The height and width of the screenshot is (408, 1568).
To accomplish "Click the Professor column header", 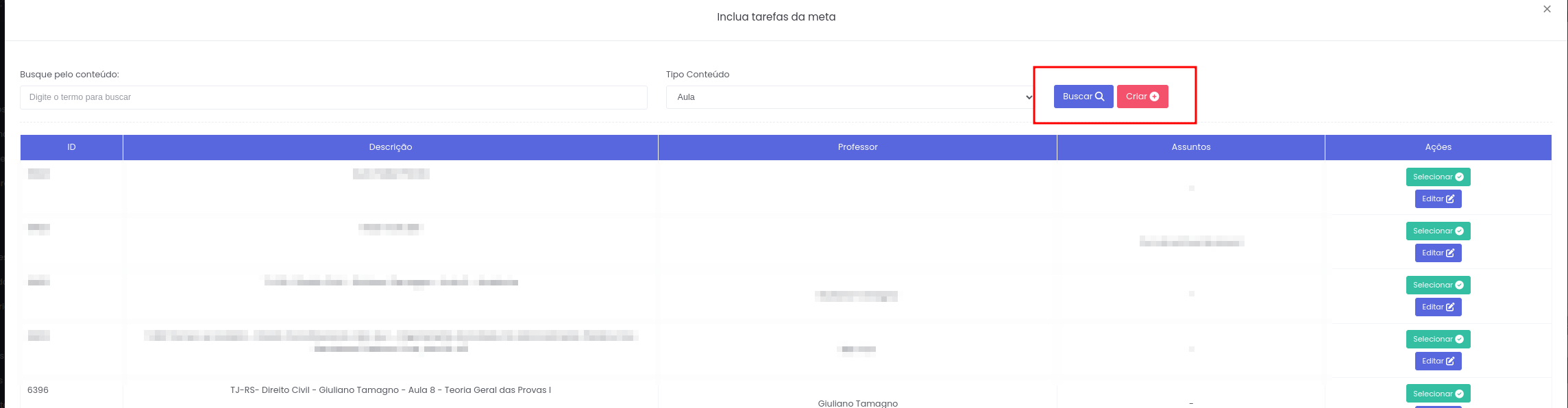I will point(857,147).
